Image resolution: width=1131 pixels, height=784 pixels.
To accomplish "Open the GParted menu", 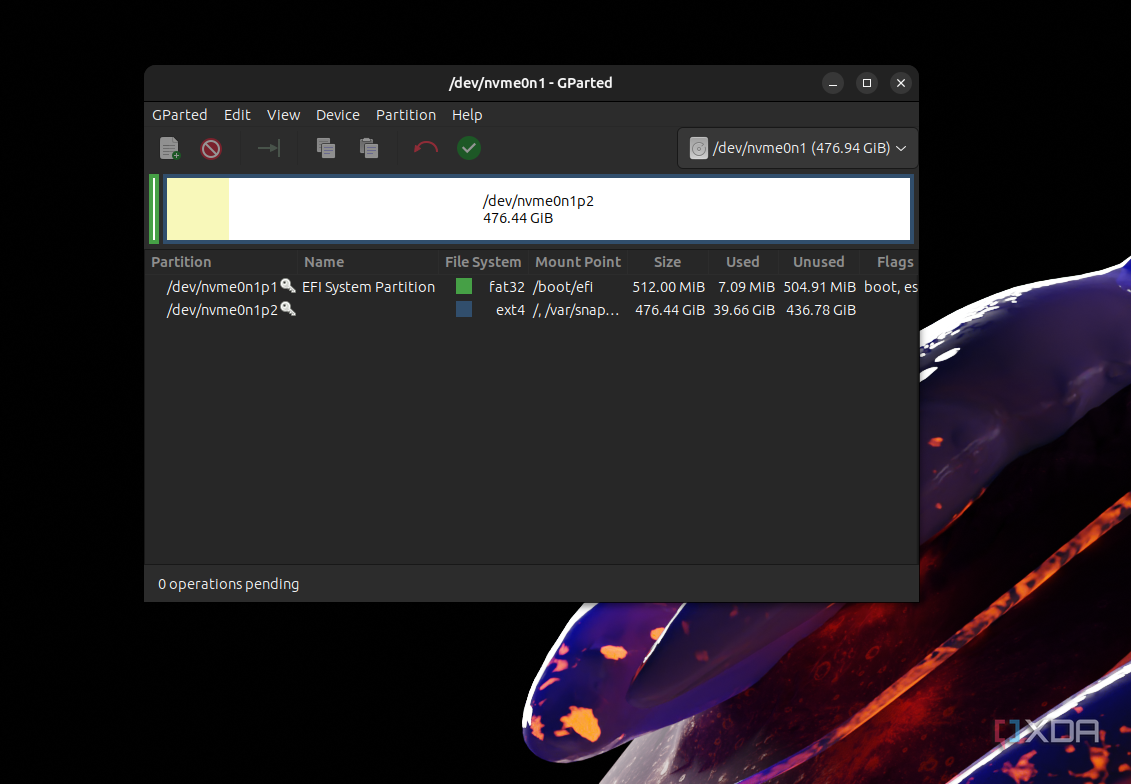I will coord(180,115).
